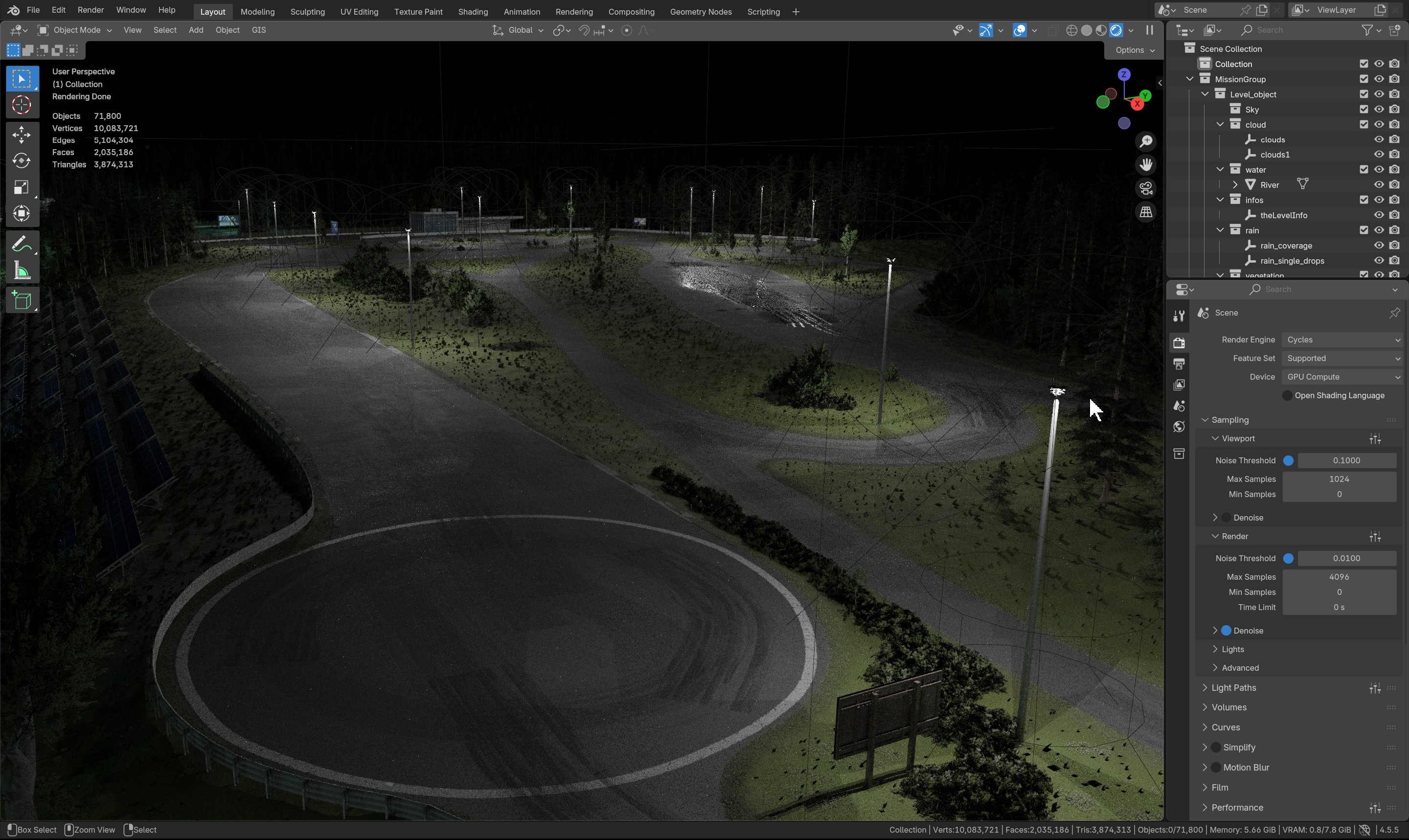Open the Render Engine dropdown
Viewport: 1409px width, 840px height.
(x=1342, y=340)
